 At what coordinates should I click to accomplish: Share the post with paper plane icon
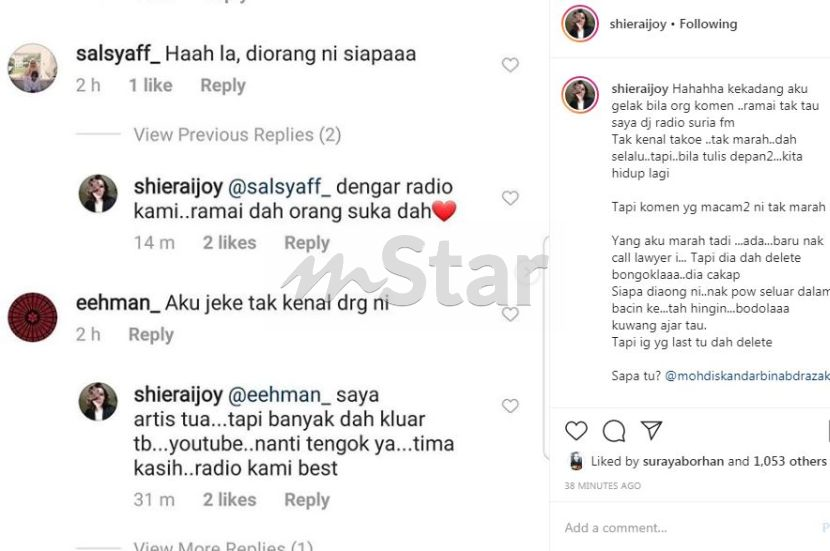pyautogui.click(x=651, y=430)
